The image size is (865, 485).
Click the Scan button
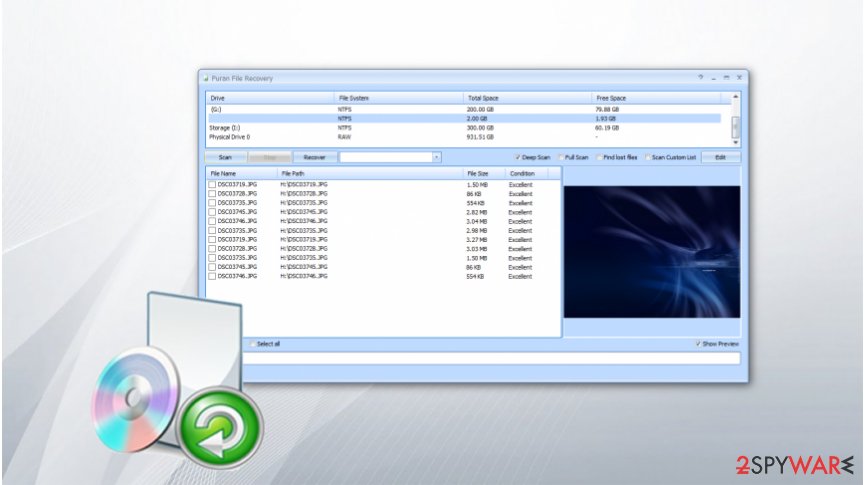pos(225,157)
